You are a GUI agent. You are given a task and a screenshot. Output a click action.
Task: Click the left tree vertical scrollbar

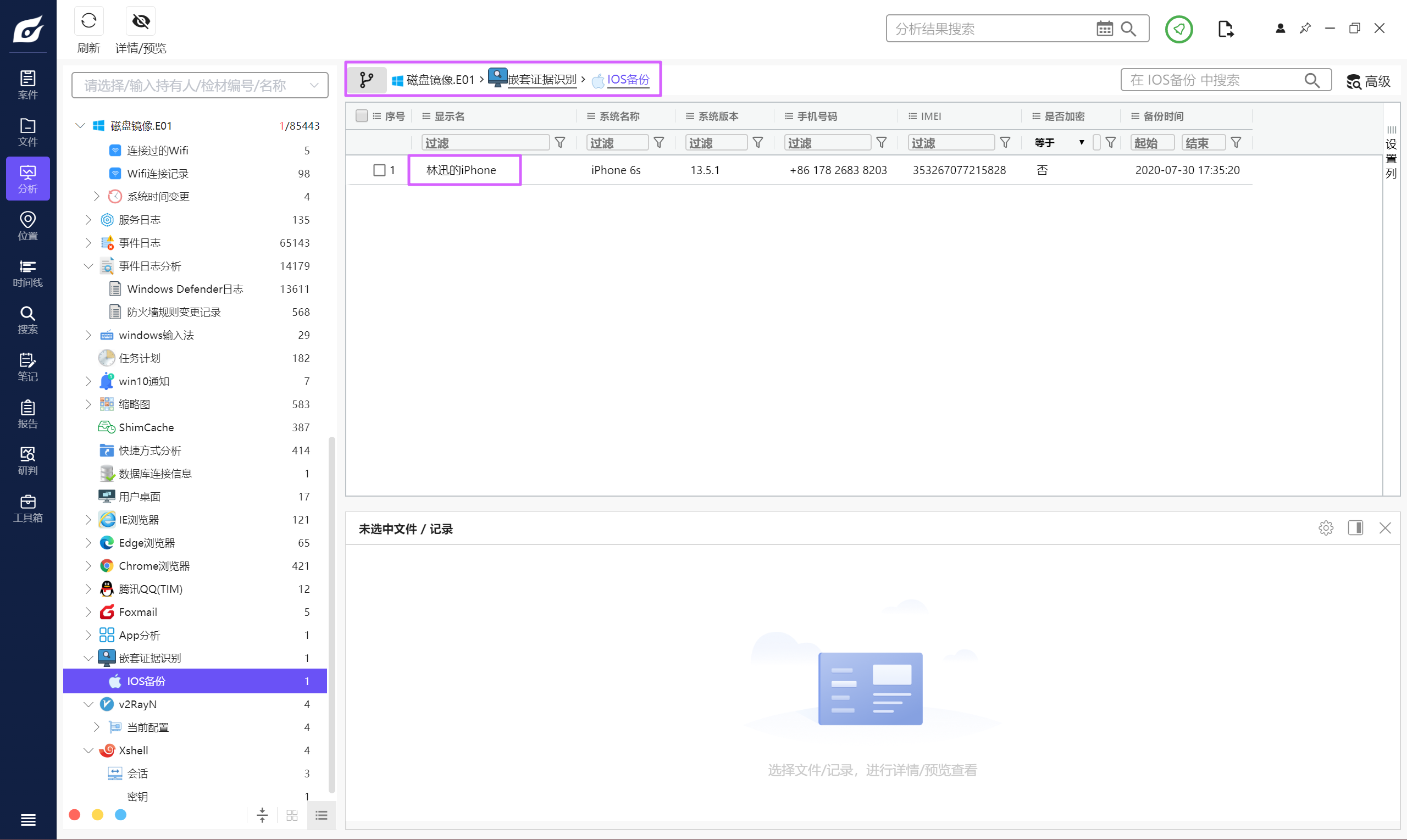332,614
